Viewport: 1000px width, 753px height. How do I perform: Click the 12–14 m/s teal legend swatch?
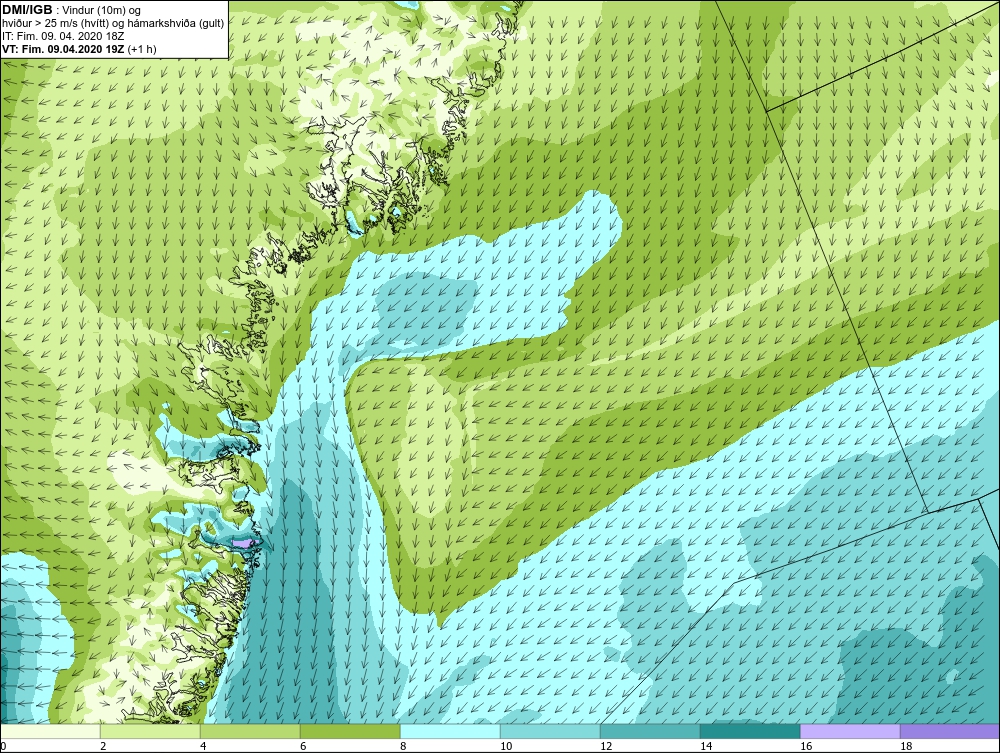coord(650,731)
